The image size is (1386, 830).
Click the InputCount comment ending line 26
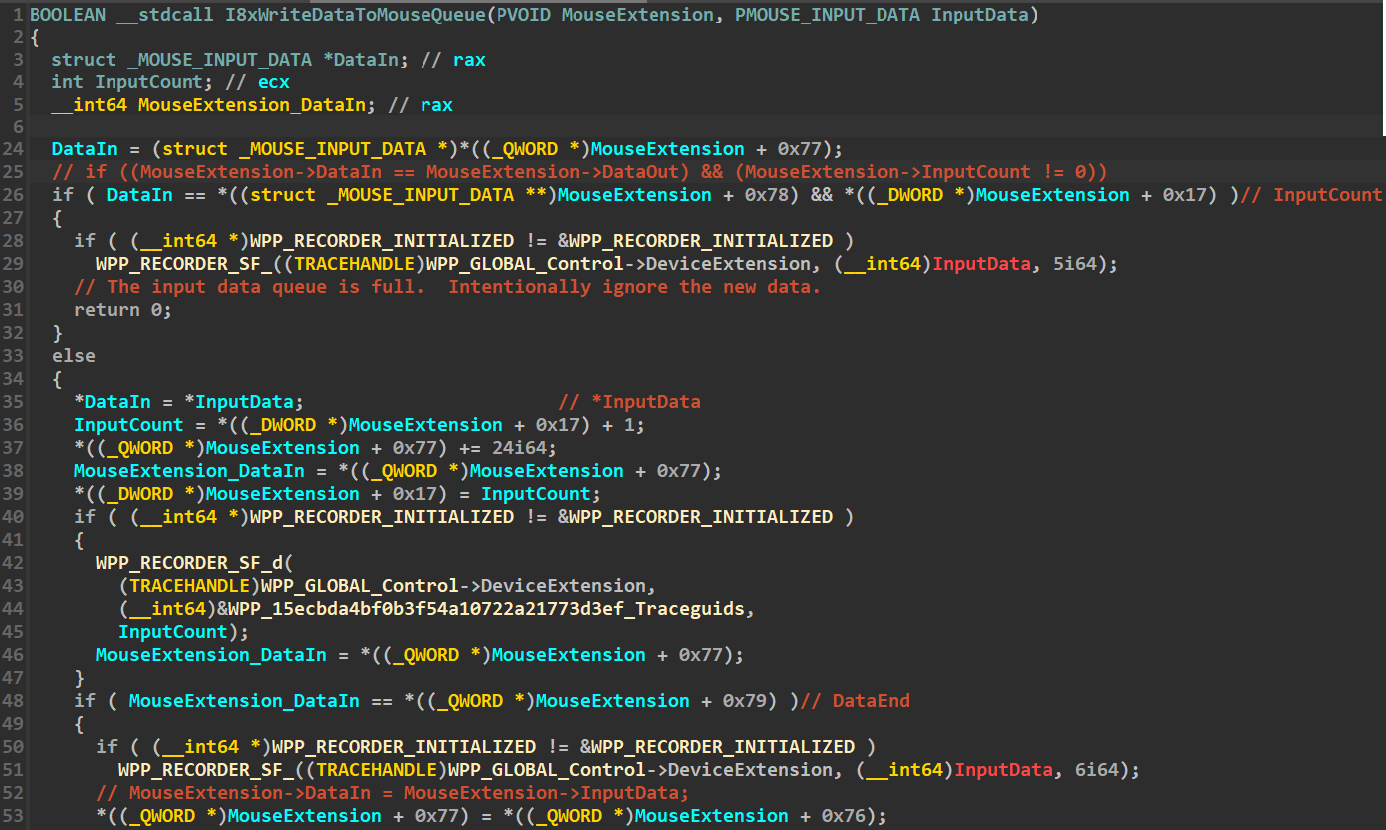1326,195
